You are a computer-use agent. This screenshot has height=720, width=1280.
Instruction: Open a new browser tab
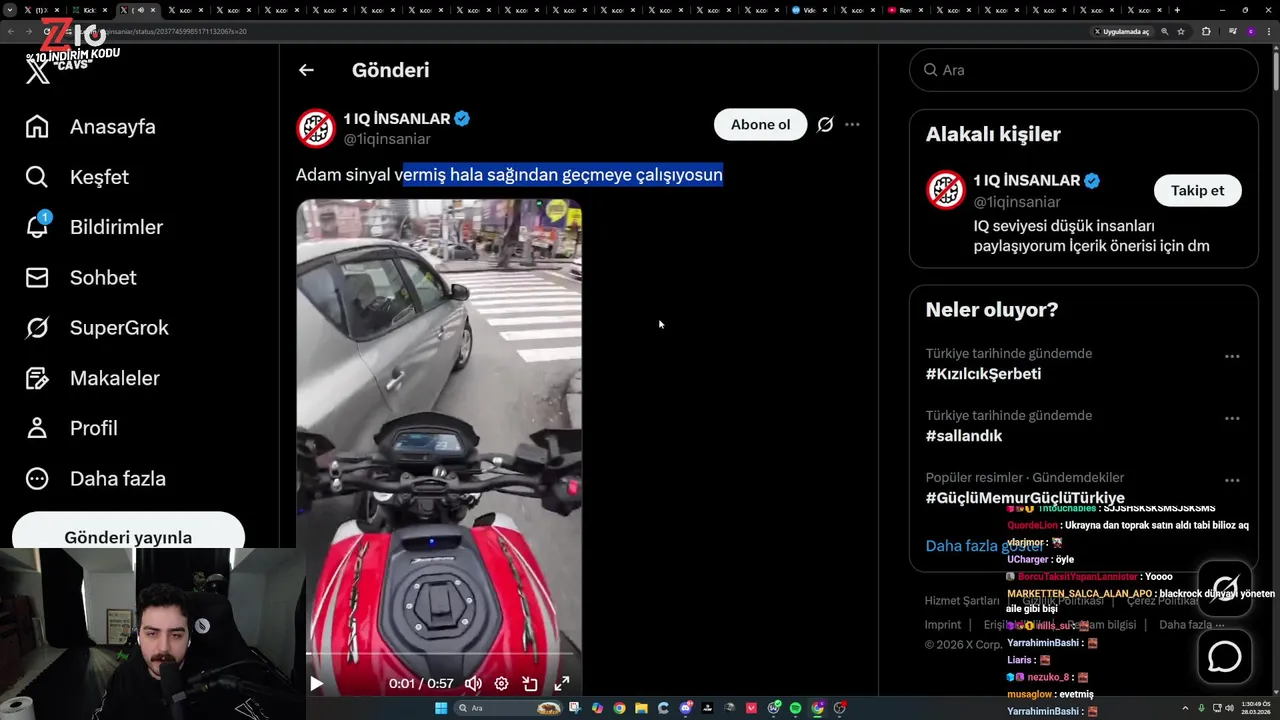[1177, 10]
